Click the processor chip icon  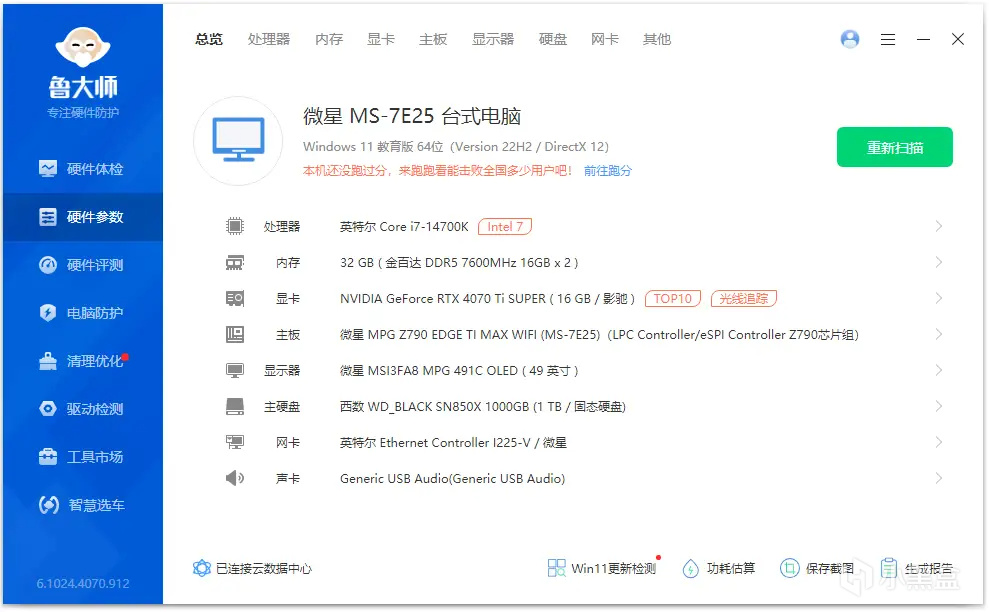point(235,226)
